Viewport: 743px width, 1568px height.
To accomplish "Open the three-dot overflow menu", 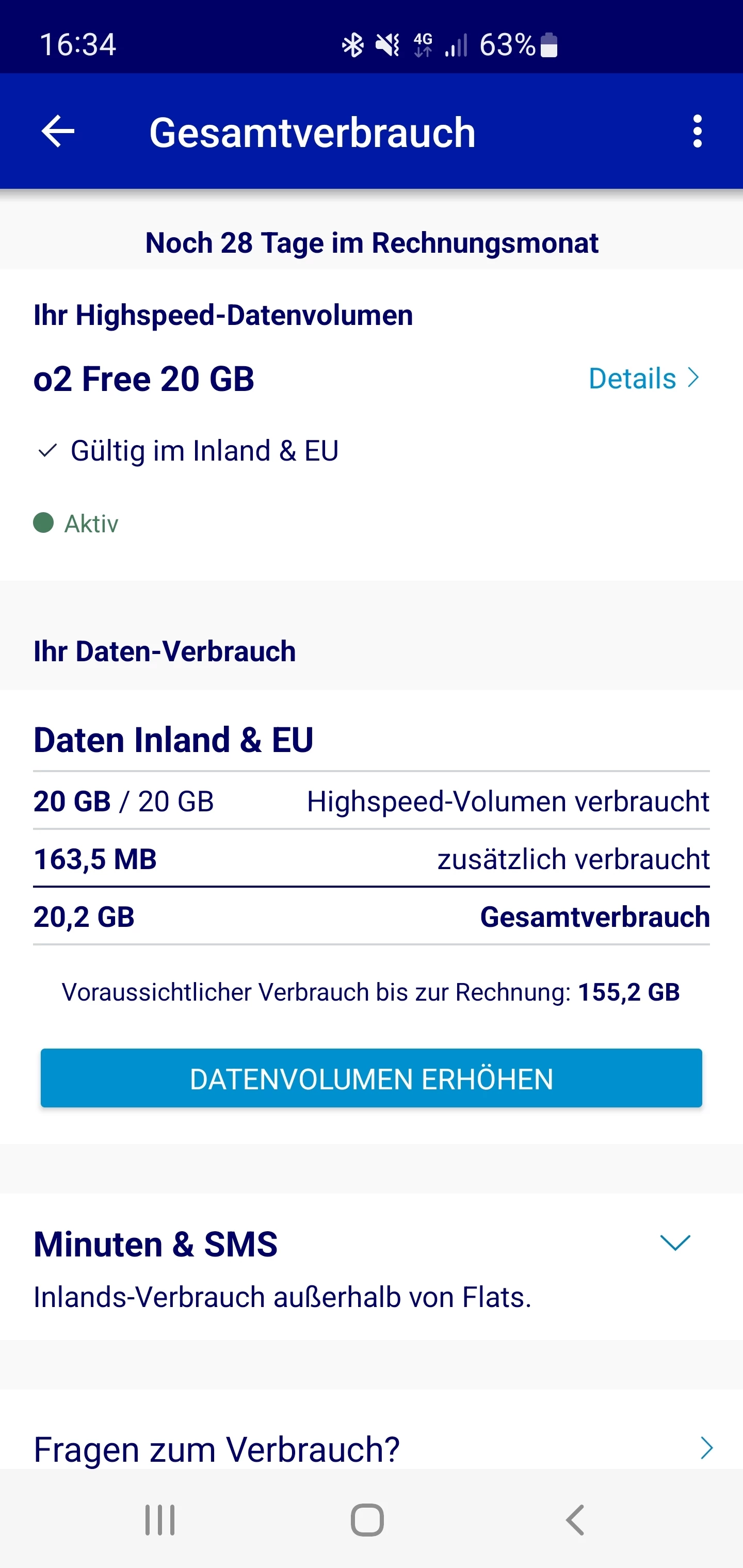I will click(697, 132).
